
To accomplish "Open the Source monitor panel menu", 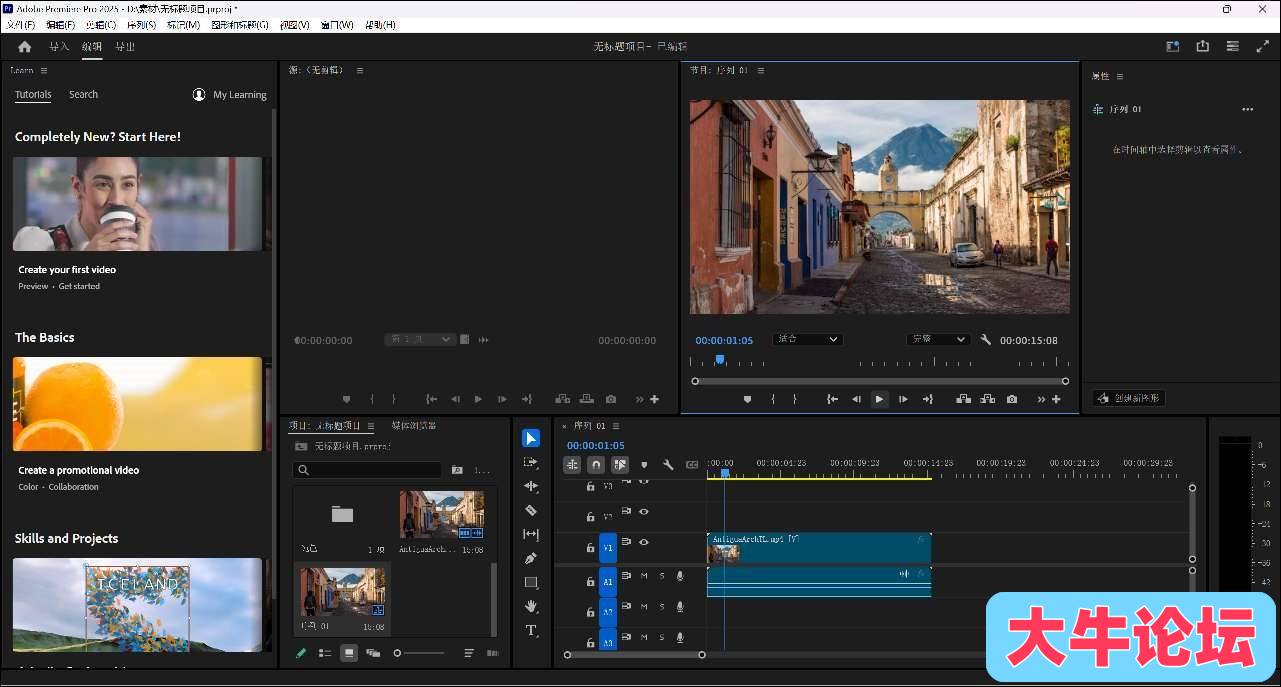I will point(360,70).
